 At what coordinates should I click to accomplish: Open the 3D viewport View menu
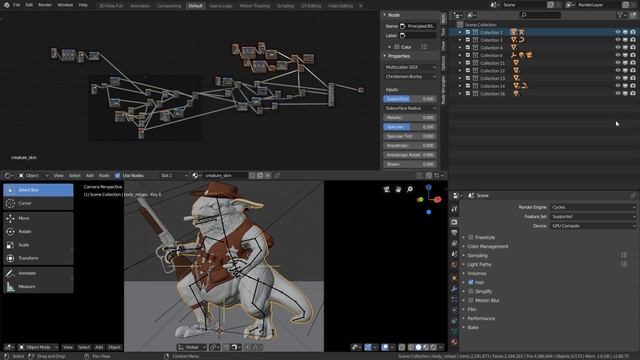pyautogui.click(x=68, y=347)
